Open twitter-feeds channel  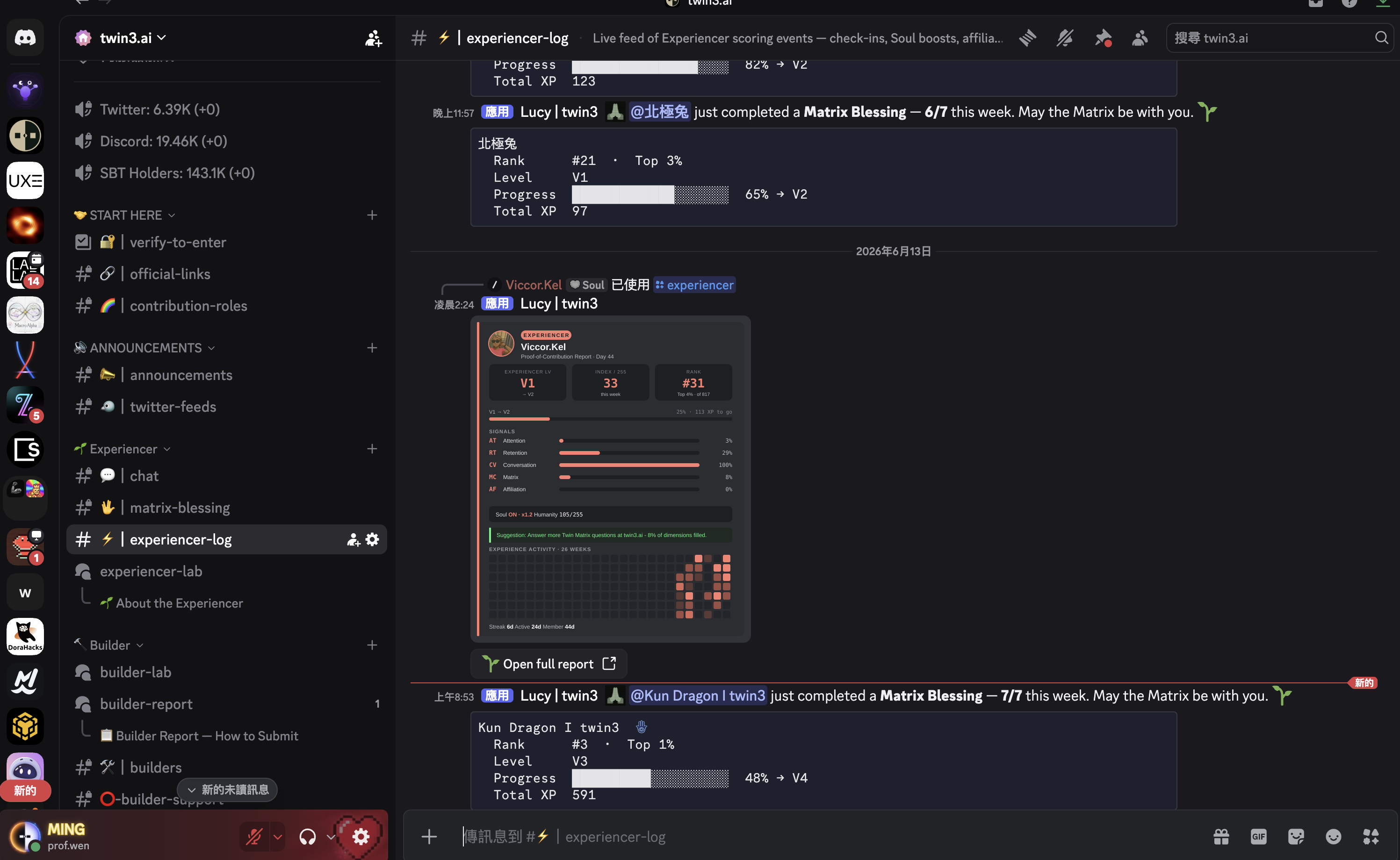click(x=226, y=407)
